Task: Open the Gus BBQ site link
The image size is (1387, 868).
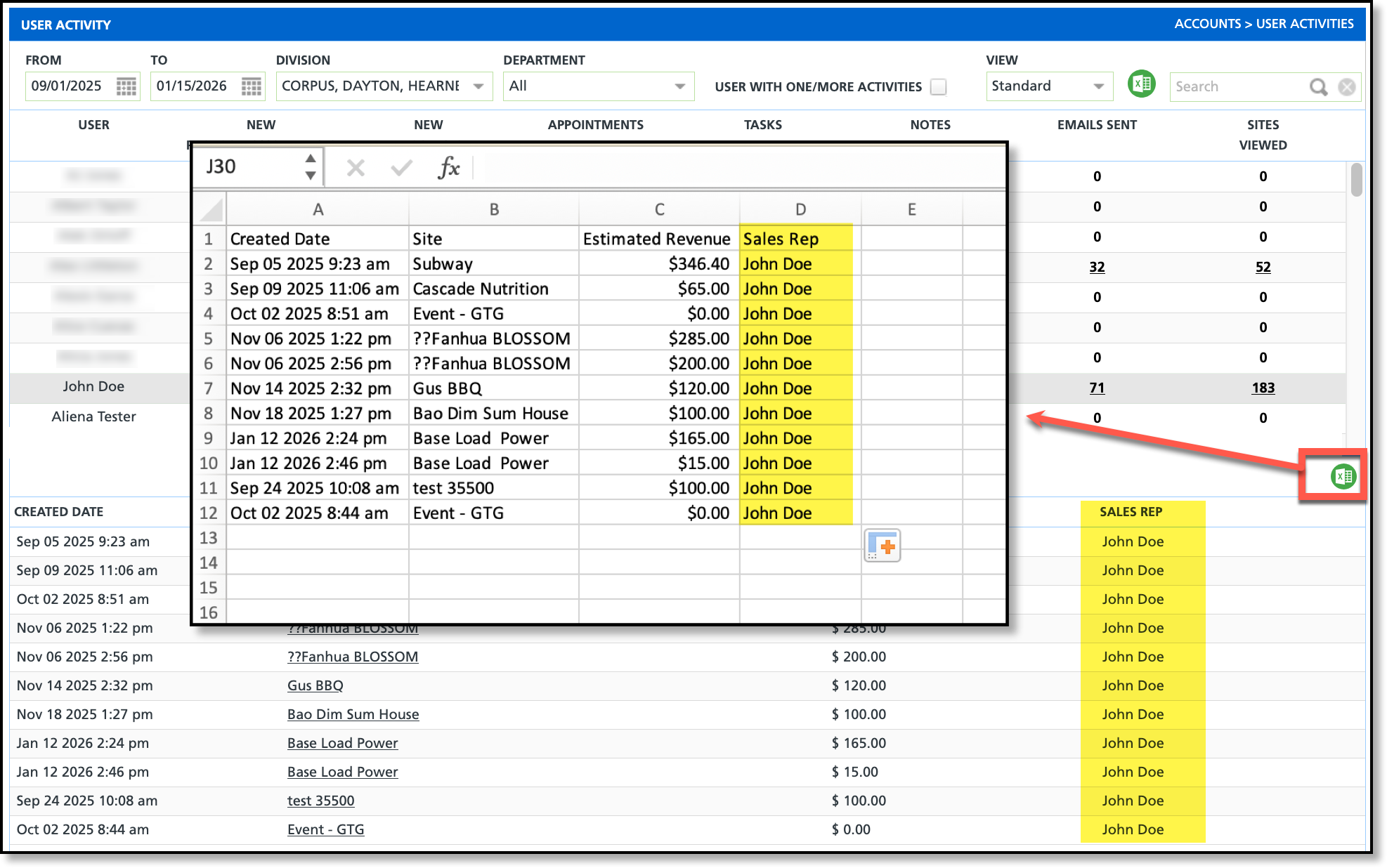Action: [x=315, y=685]
